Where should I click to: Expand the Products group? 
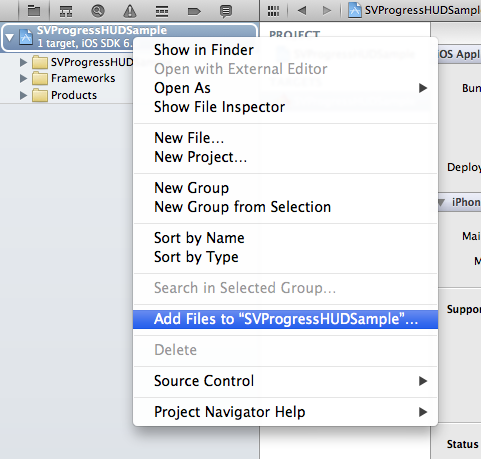[23, 96]
